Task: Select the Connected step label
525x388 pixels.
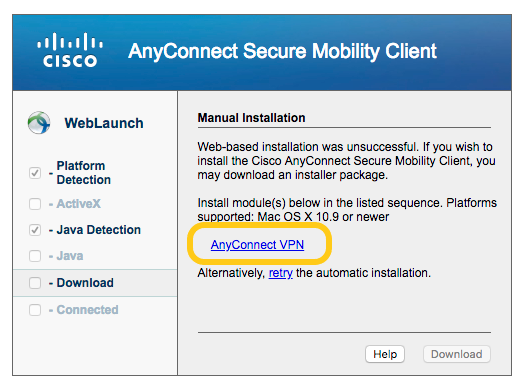Action: (x=87, y=310)
